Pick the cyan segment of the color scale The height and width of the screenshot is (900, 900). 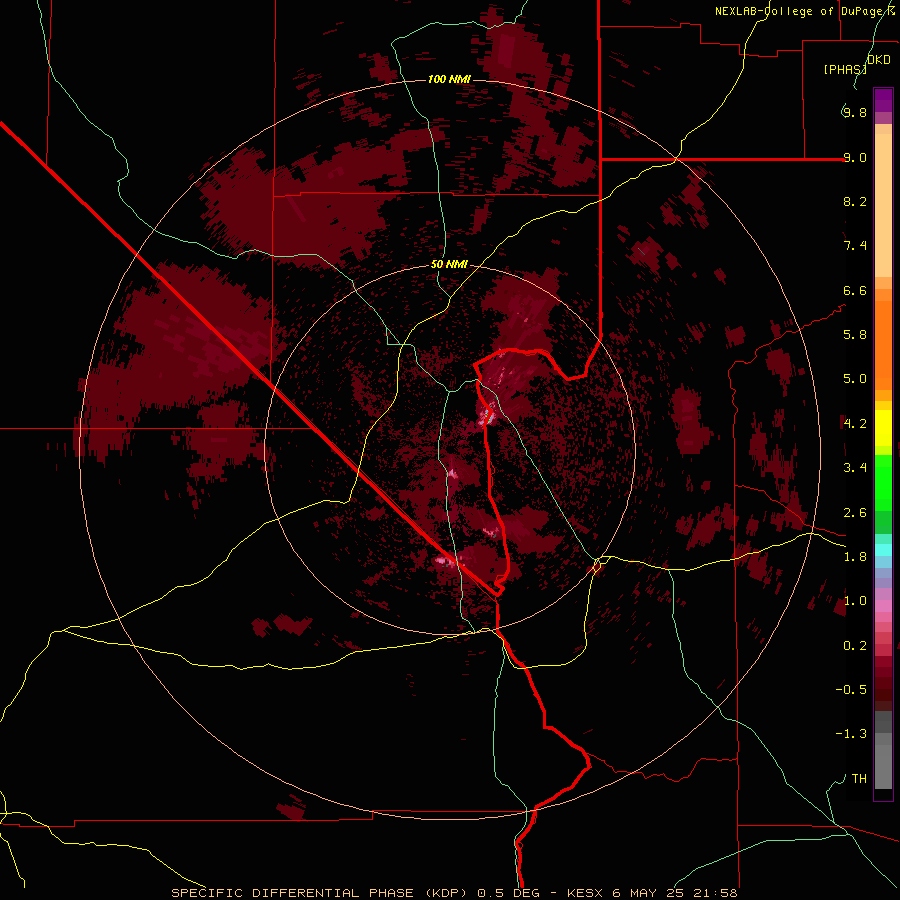[x=883, y=550]
